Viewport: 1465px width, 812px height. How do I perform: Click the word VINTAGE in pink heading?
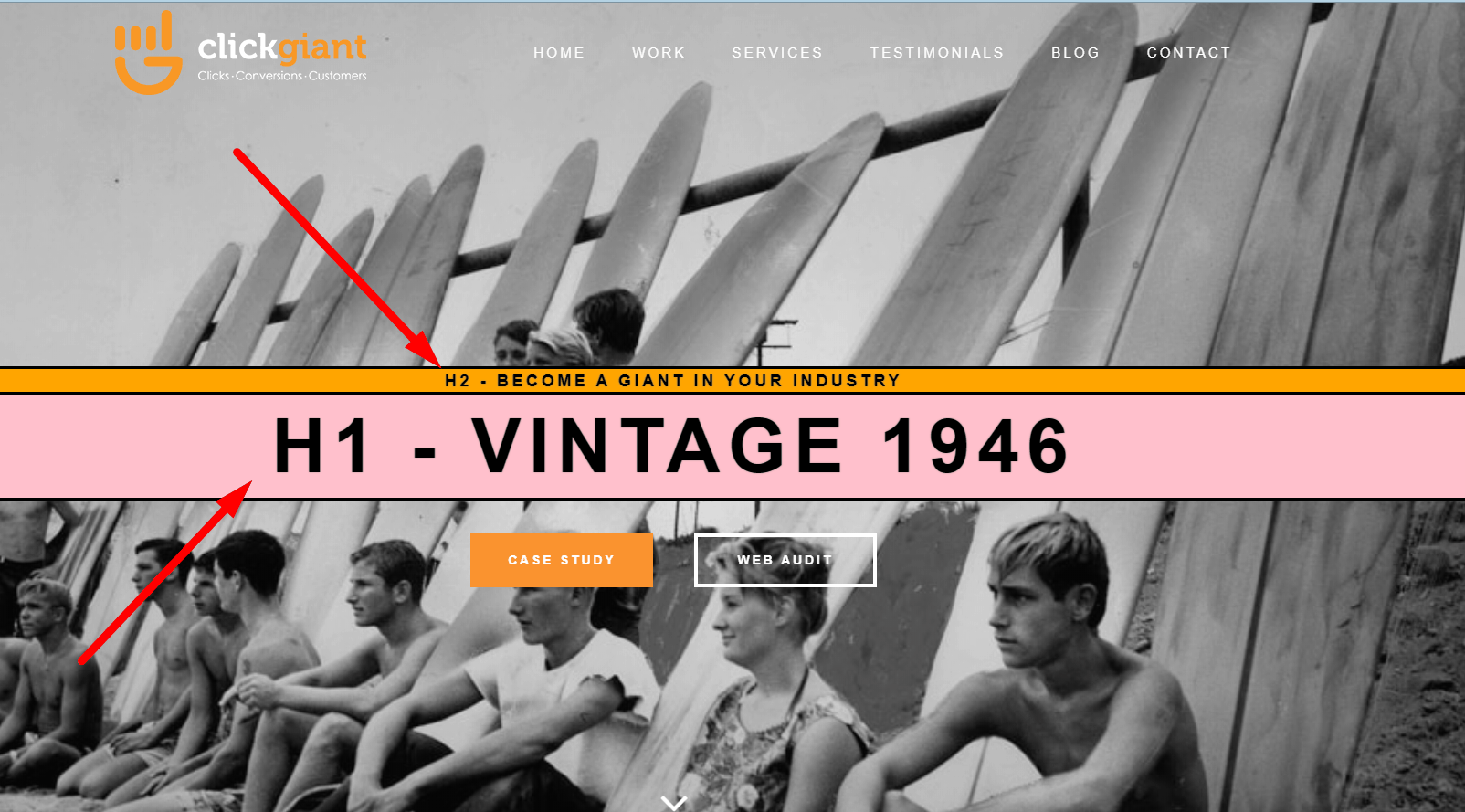click(658, 446)
